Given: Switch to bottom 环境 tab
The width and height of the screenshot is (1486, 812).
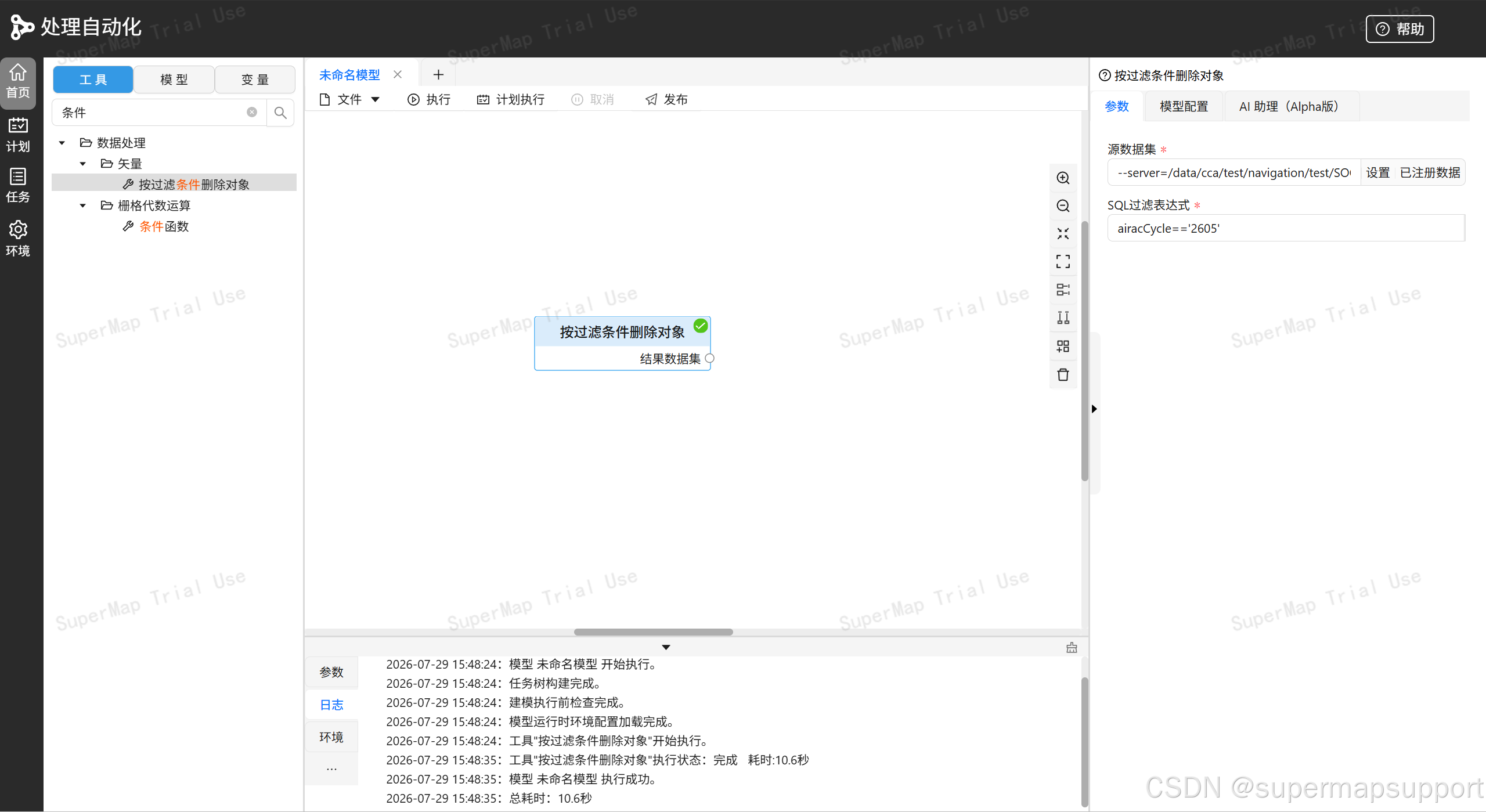Looking at the screenshot, I should (x=331, y=737).
